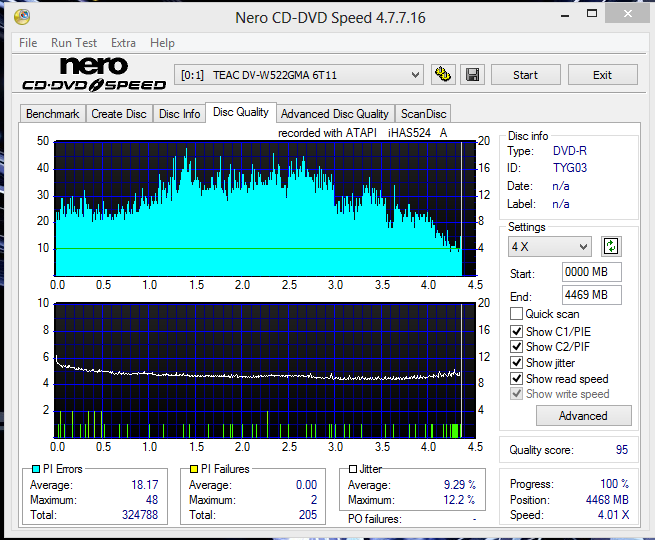Click the greyed Show write speed checkbox
This screenshot has width=655, height=540.
(x=516, y=394)
